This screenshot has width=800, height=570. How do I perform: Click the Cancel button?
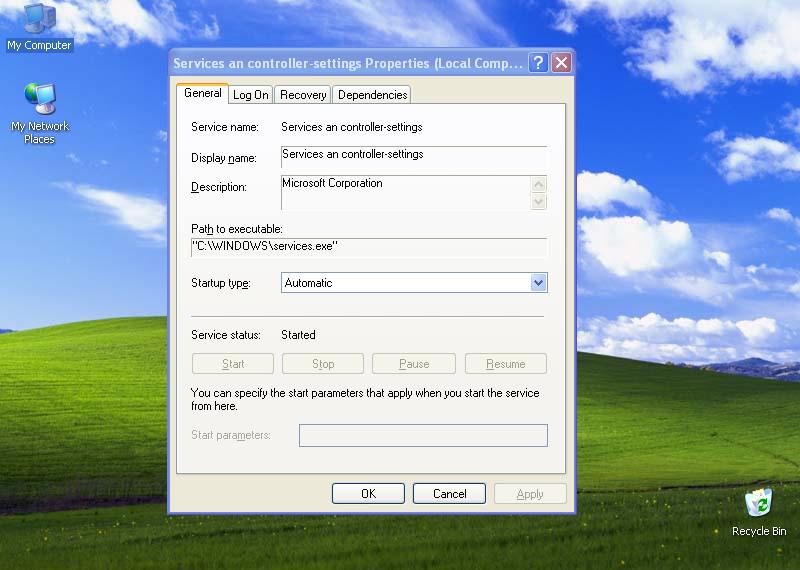point(449,493)
